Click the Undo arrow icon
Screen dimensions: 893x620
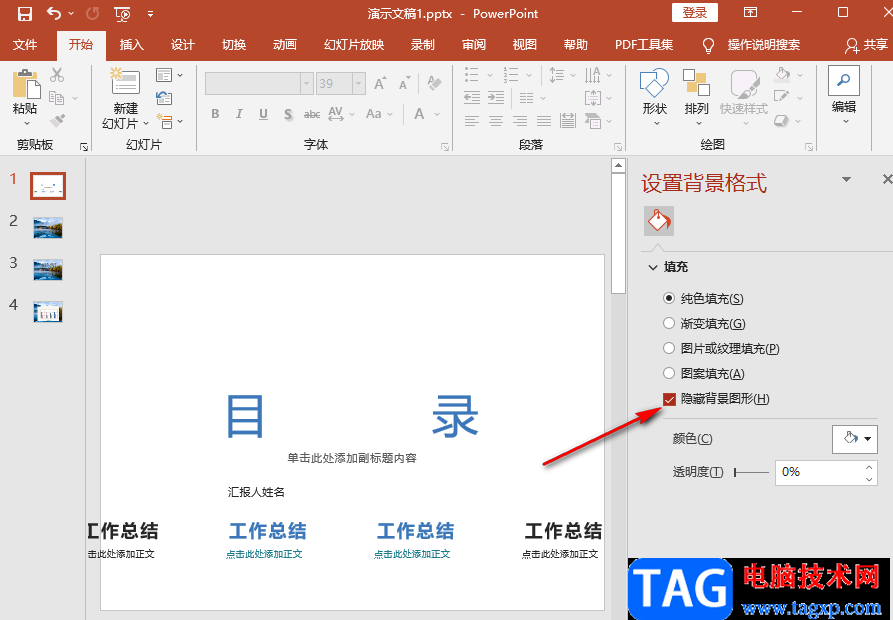[55, 14]
